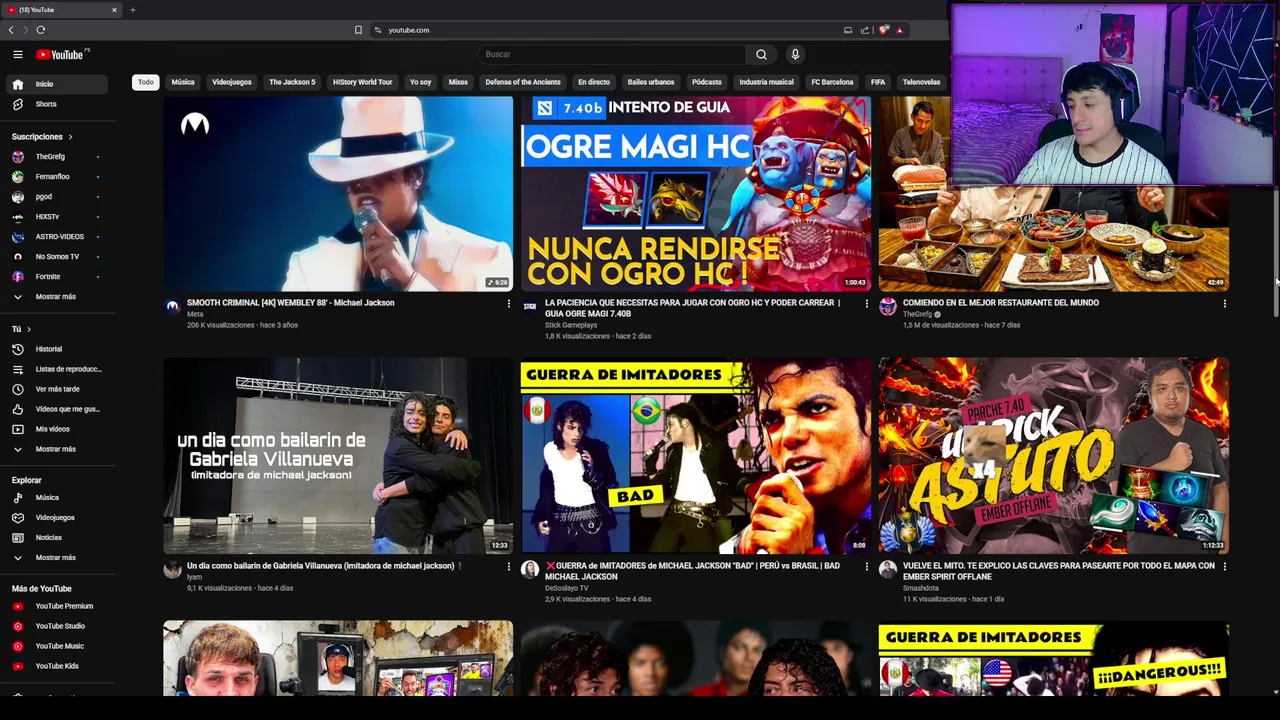Viewport: 1280px width, 720px height.
Task: Click the YouTube logo
Action: click(x=60, y=54)
